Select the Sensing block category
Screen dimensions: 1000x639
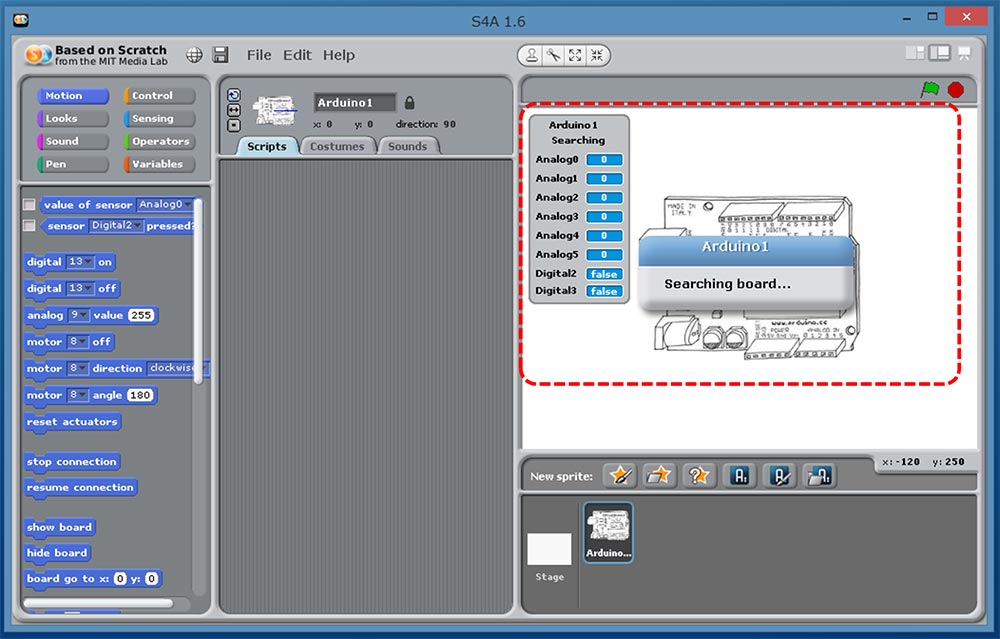point(159,119)
